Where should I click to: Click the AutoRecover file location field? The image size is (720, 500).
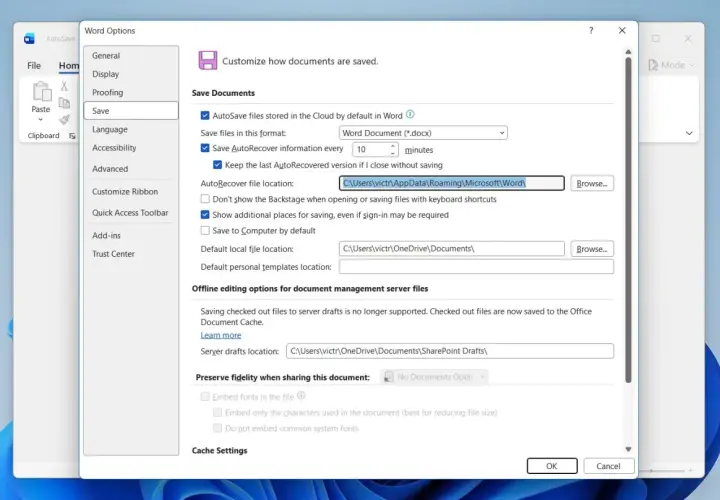point(452,183)
